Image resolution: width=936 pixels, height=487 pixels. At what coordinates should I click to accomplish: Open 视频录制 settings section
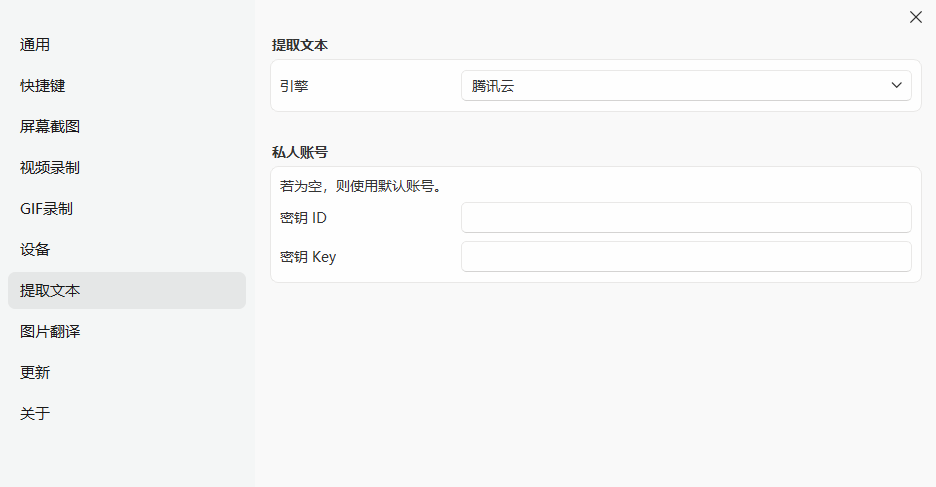pyautogui.click(x=50, y=168)
